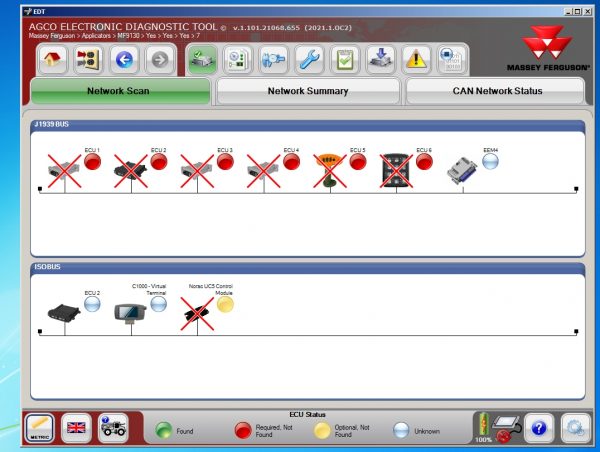Click the red Required, Not Found legend
This screenshot has height=452, width=600.
[243, 431]
